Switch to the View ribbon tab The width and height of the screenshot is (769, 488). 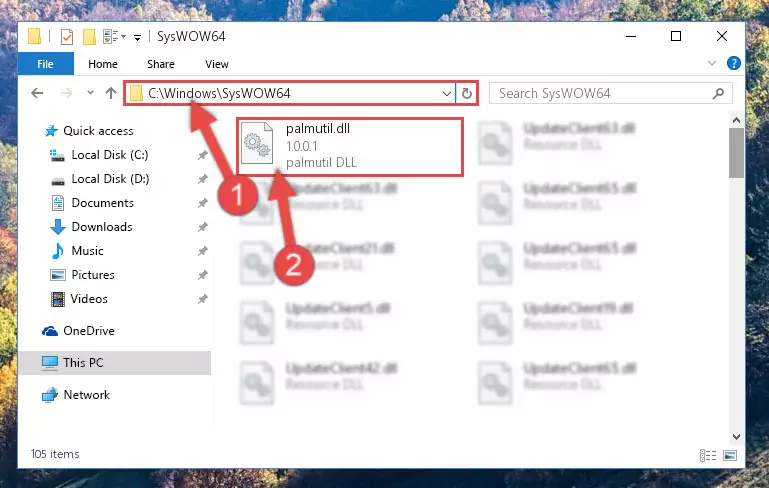[217, 64]
